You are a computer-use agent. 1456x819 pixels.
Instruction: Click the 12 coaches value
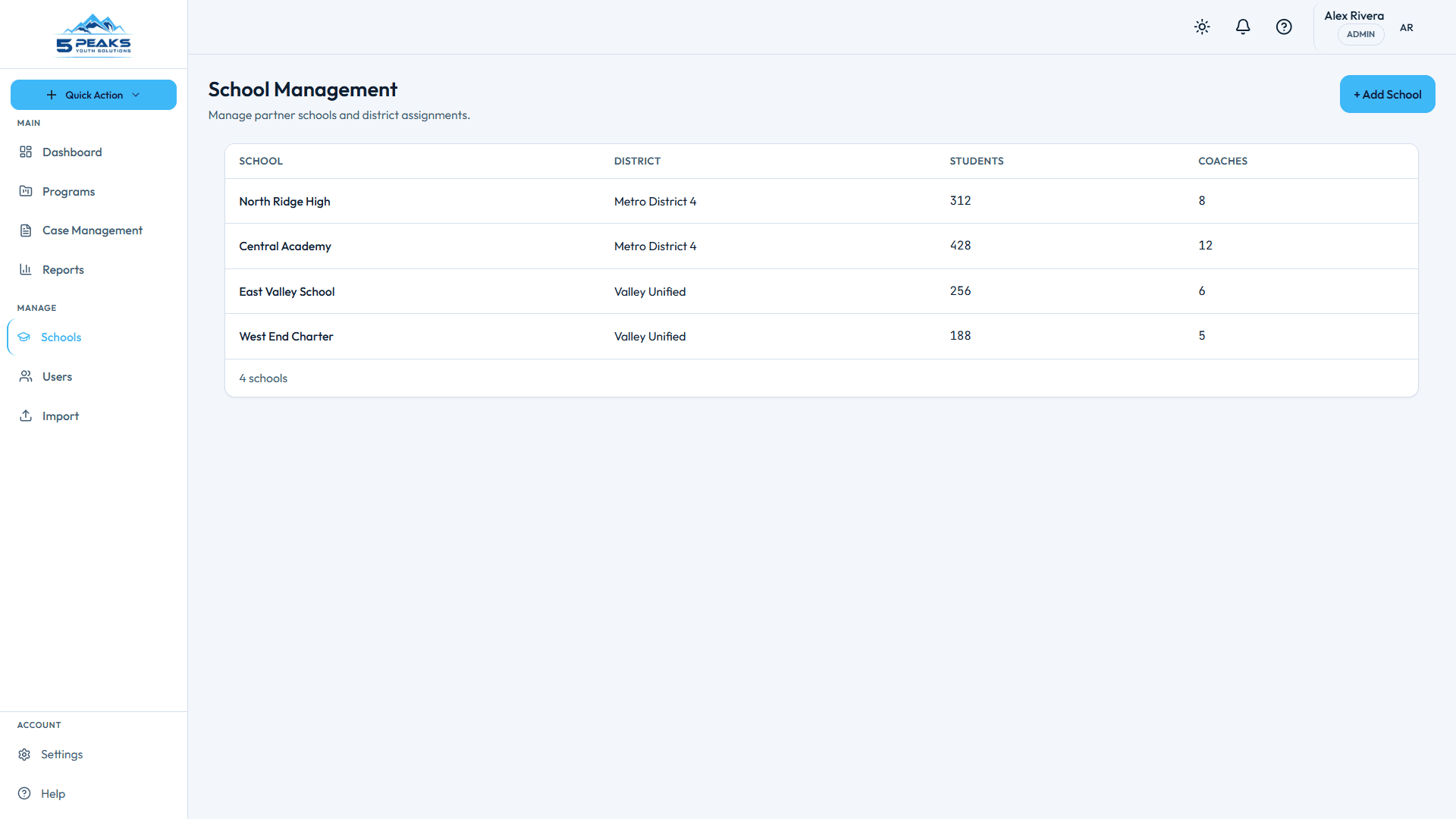pos(1205,245)
